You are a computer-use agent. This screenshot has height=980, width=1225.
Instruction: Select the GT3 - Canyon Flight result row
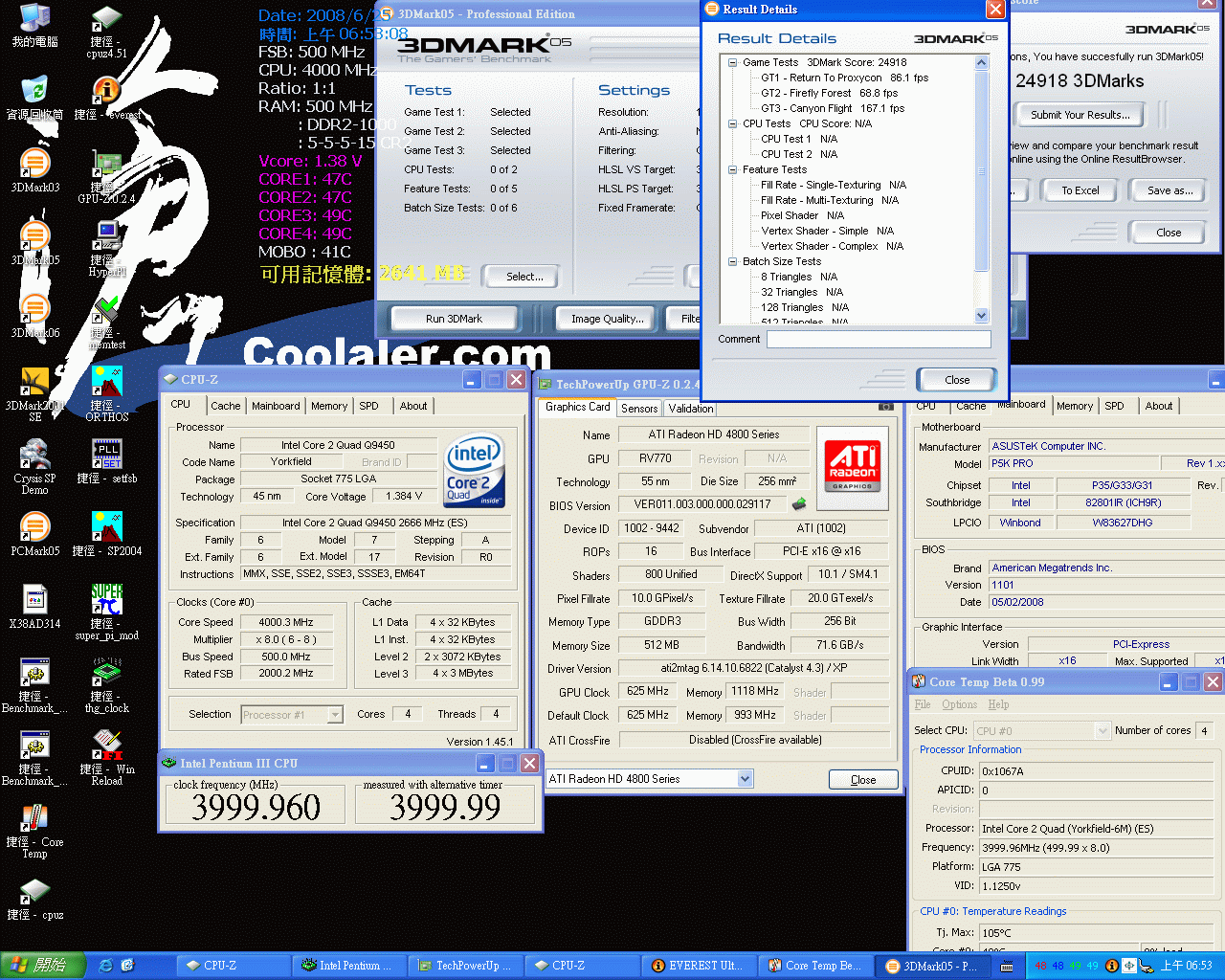[x=833, y=108]
